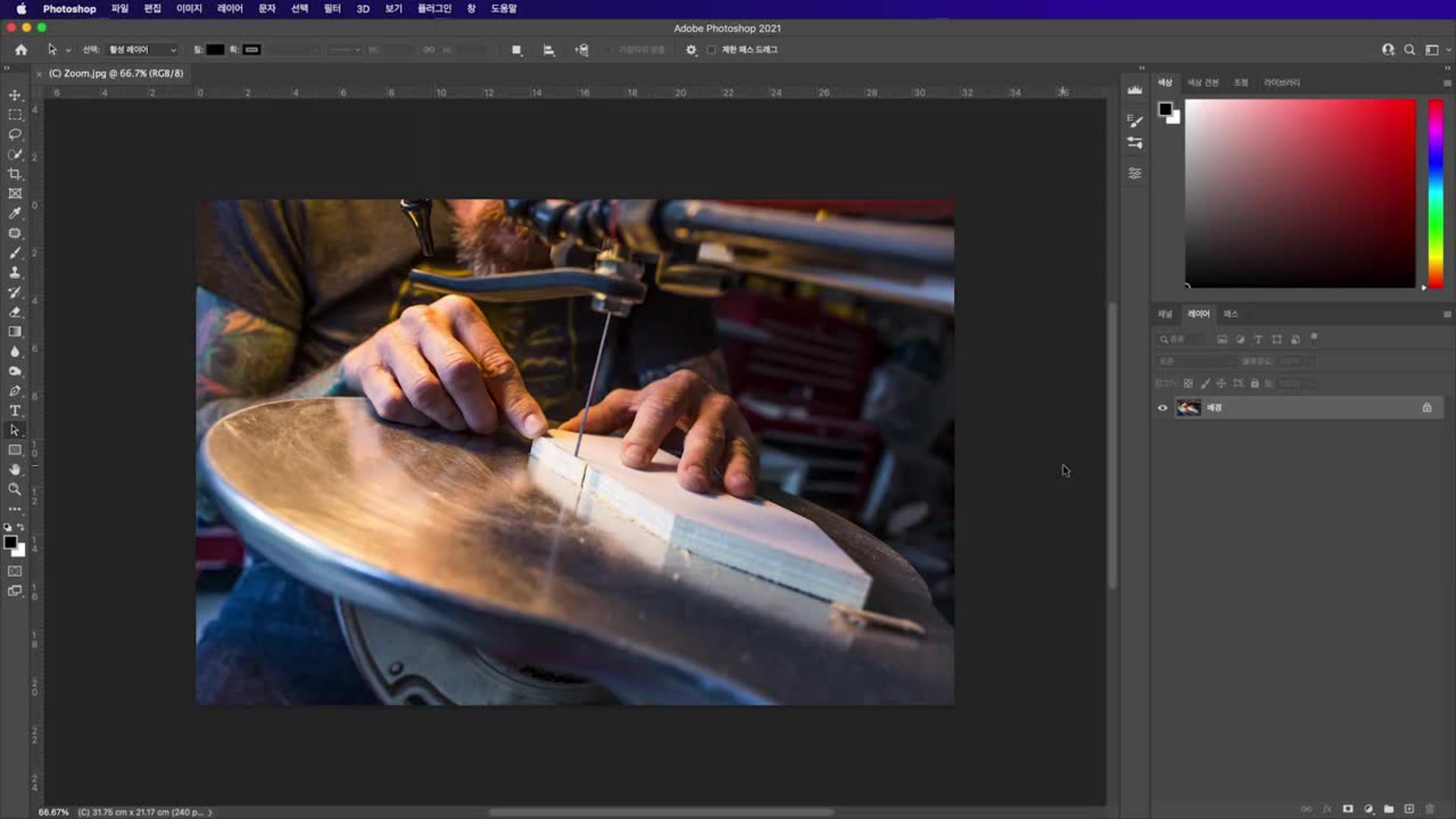Open path alignment icon in options bar
Image resolution: width=1456 pixels, height=819 pixels.
click(x=549, y=50)
